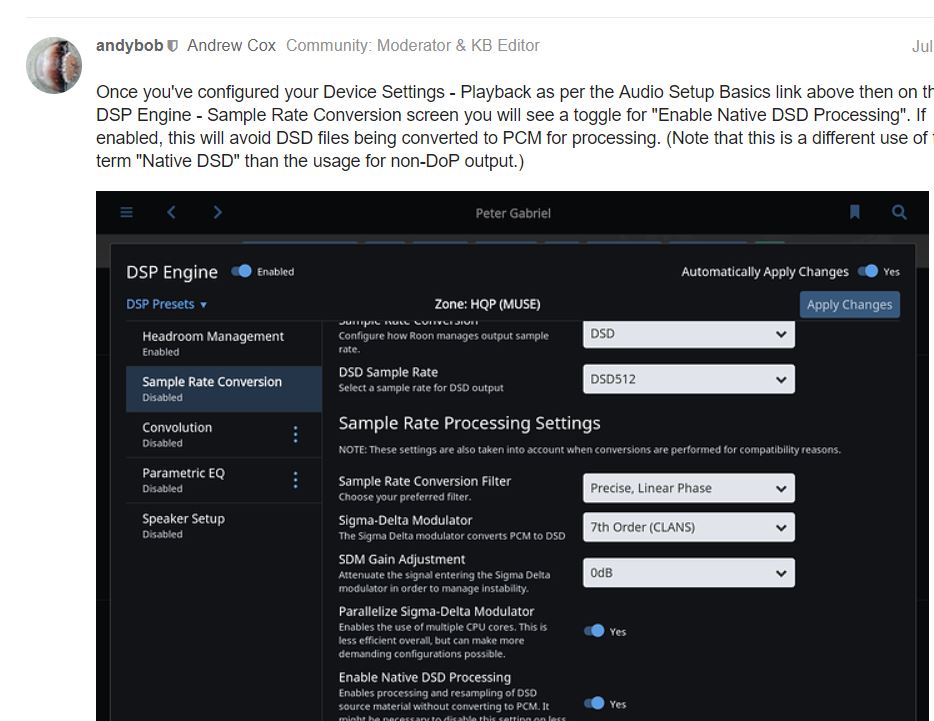Expand the DSP Presets dropdown
This screenshot has width=934, height=721.
coord(167,304)
